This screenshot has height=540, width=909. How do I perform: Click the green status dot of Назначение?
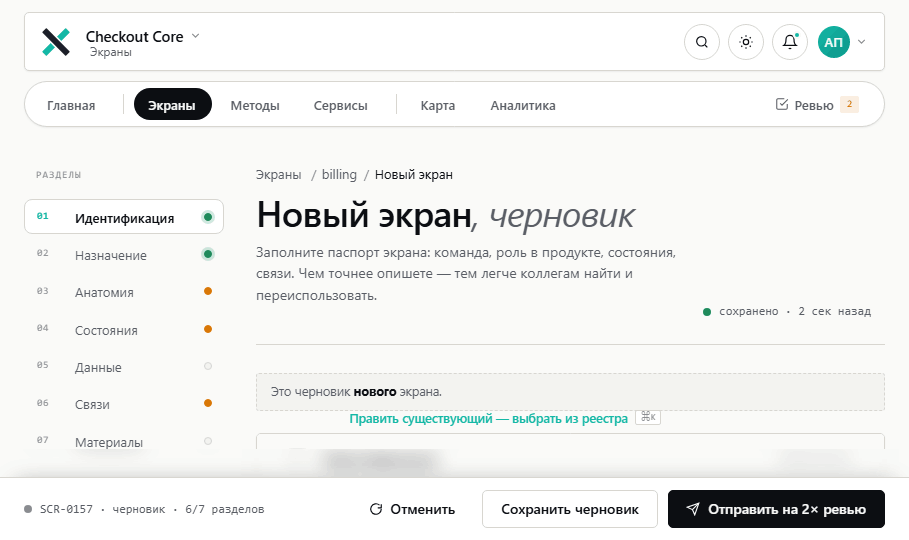tap(208, 254)
